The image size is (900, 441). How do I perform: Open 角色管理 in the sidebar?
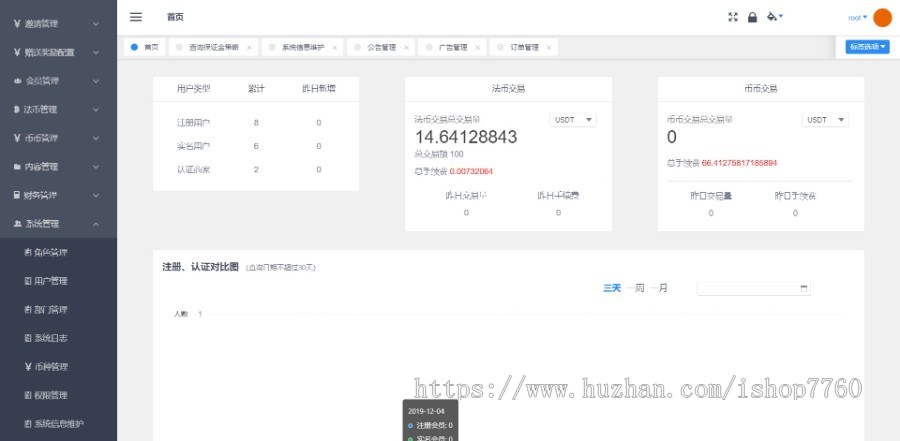pyautogui.click(x=59, y=253)
